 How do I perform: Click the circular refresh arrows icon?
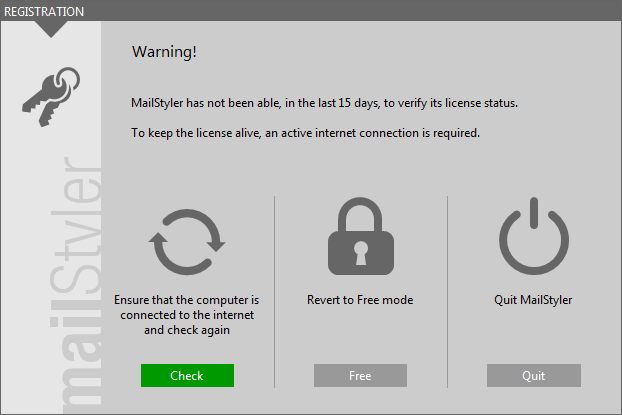(x=187, y=242)
